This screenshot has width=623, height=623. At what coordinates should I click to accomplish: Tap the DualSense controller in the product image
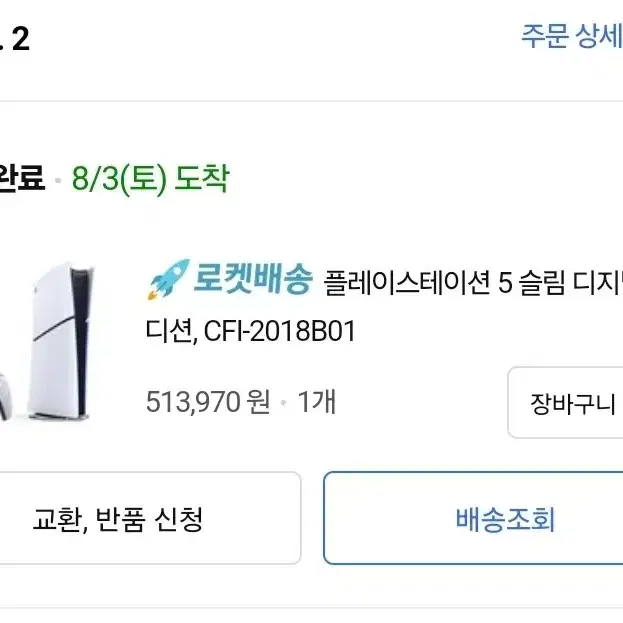[x=5, y=398]
